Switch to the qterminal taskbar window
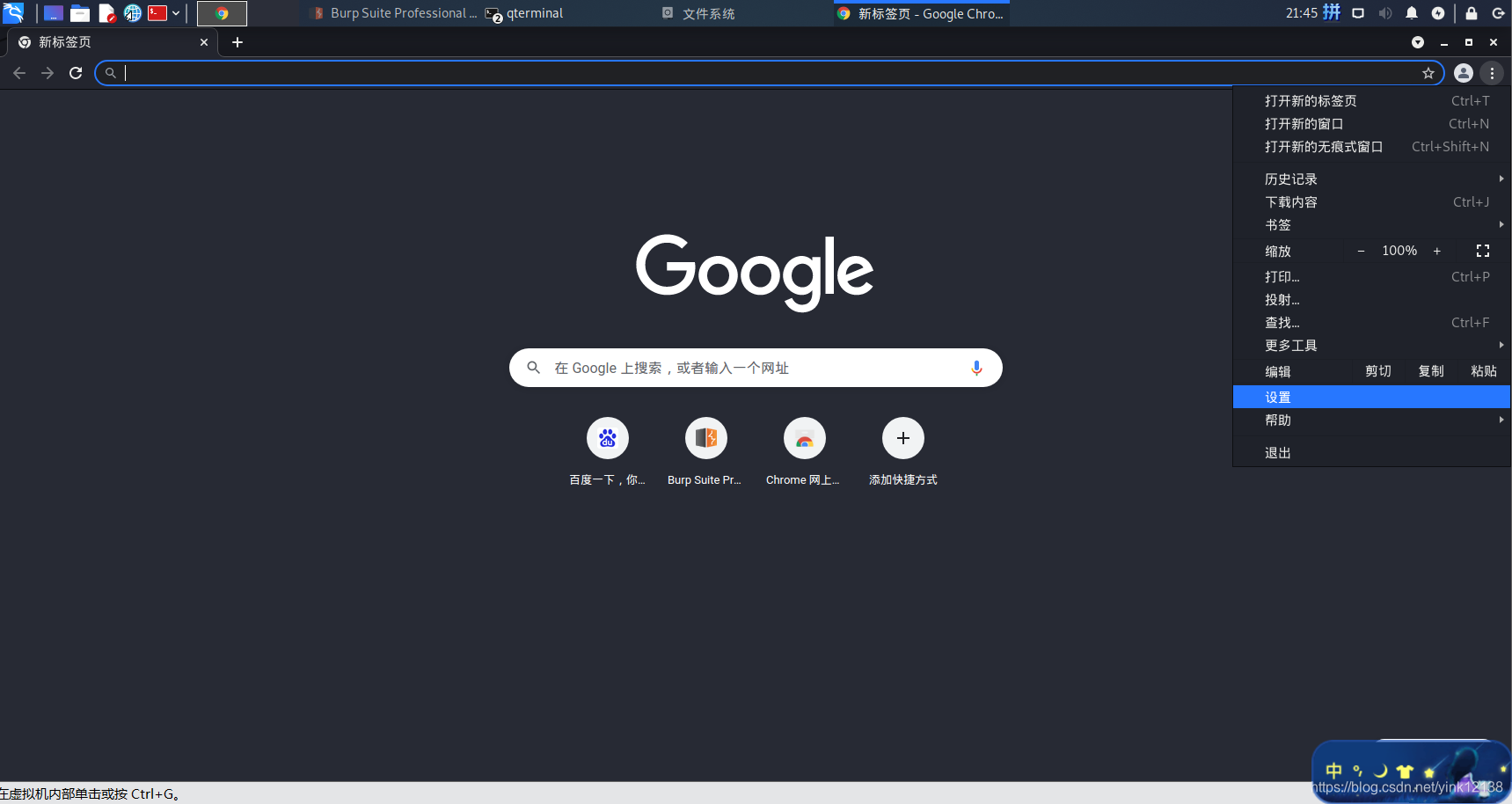 [x=524, y=13]
